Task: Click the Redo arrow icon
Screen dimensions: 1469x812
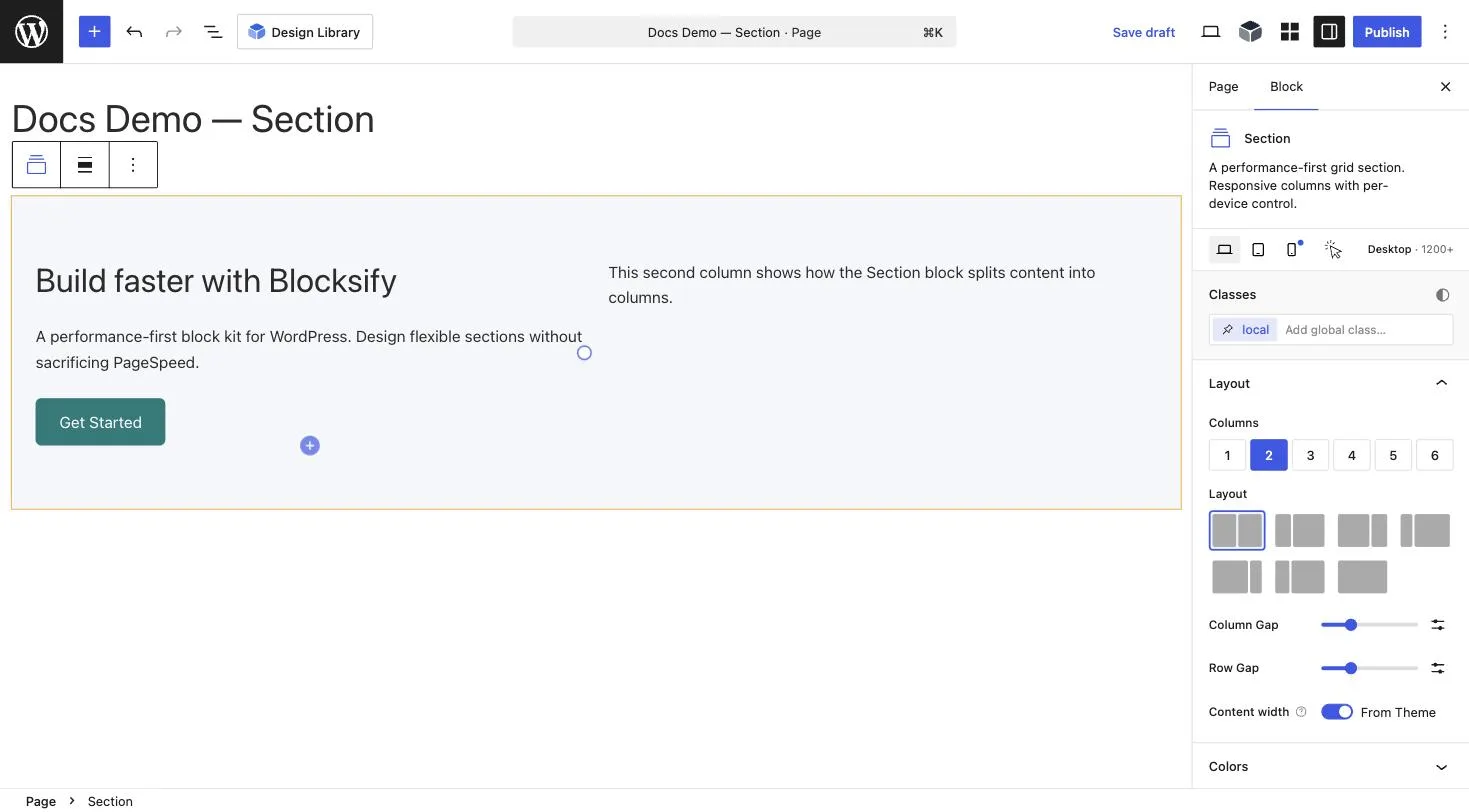Action: pos(174,32)
